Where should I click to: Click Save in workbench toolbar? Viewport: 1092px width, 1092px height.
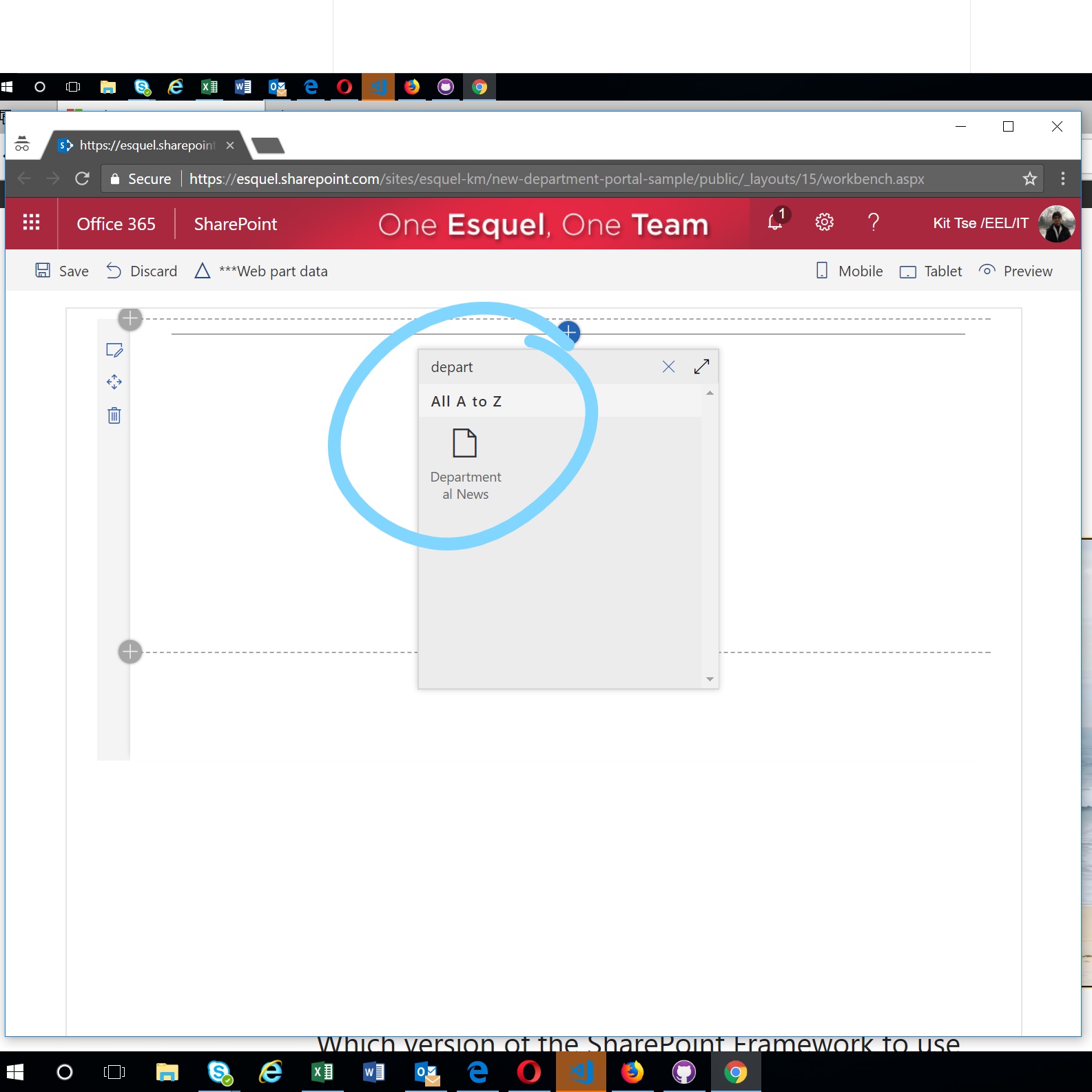click(x=62, y=271)
